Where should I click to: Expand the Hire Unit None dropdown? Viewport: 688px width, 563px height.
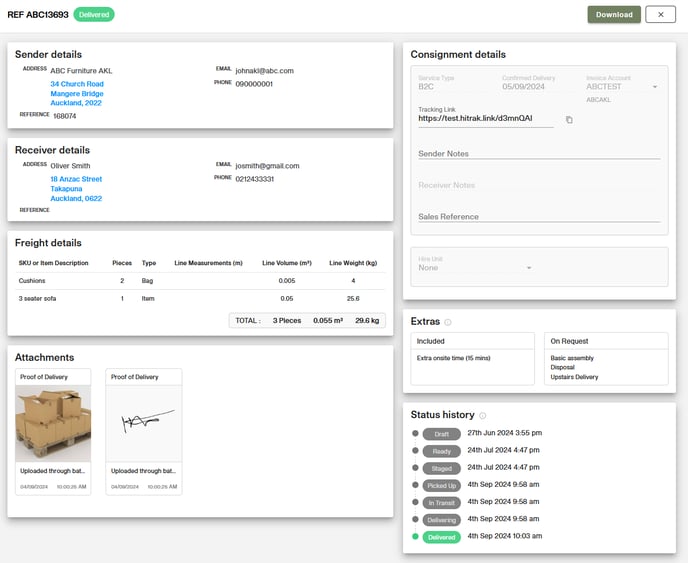point(475,267)
